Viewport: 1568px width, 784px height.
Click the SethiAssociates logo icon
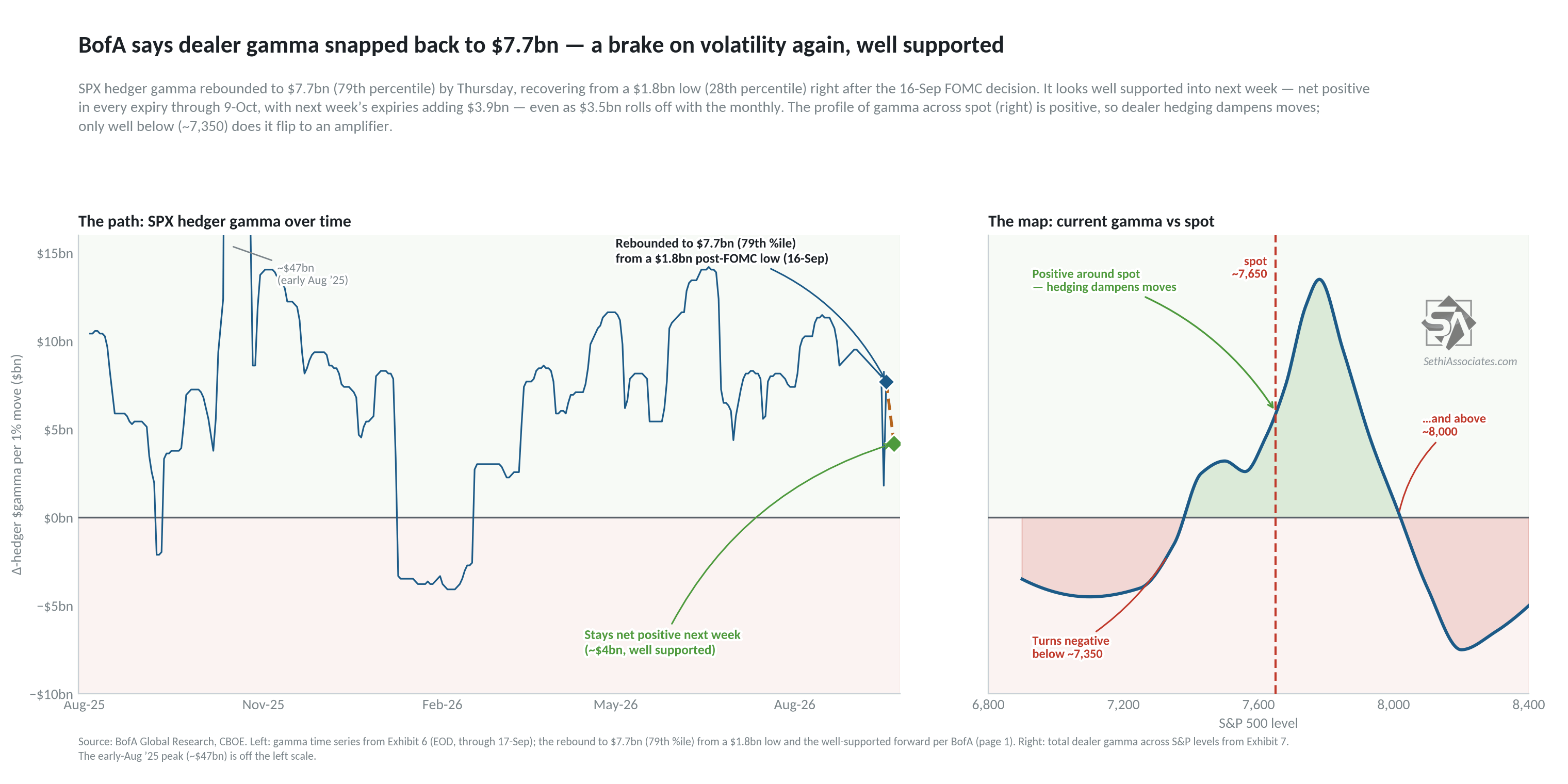click(1448, 322)
